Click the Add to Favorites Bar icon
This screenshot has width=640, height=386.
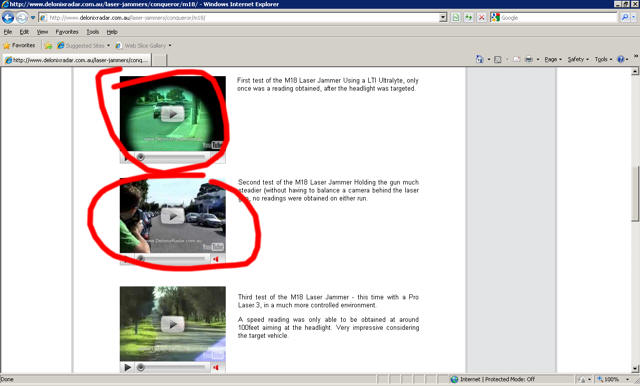point(48,46)
